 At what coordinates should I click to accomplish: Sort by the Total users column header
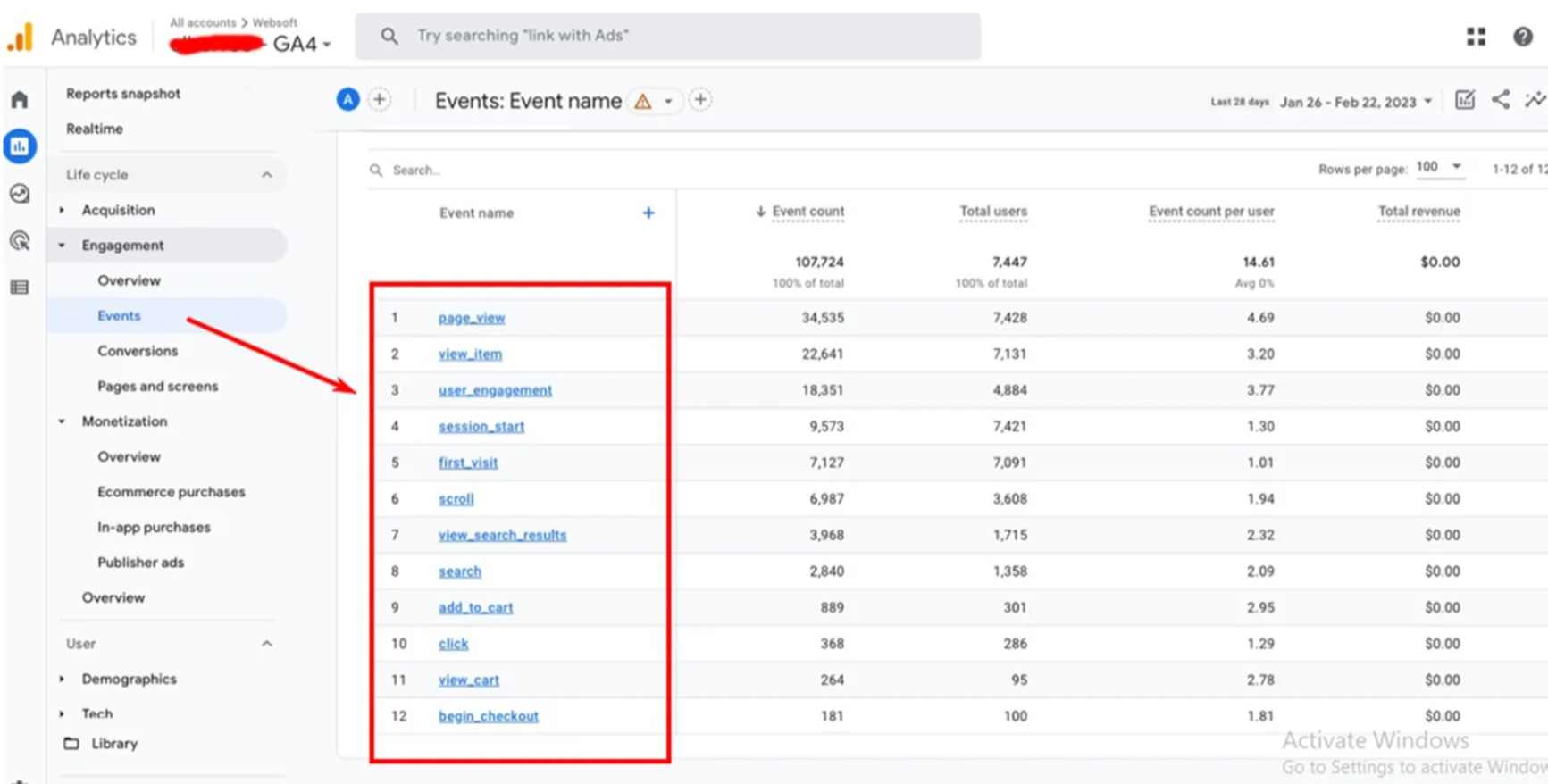click(992, 212)
